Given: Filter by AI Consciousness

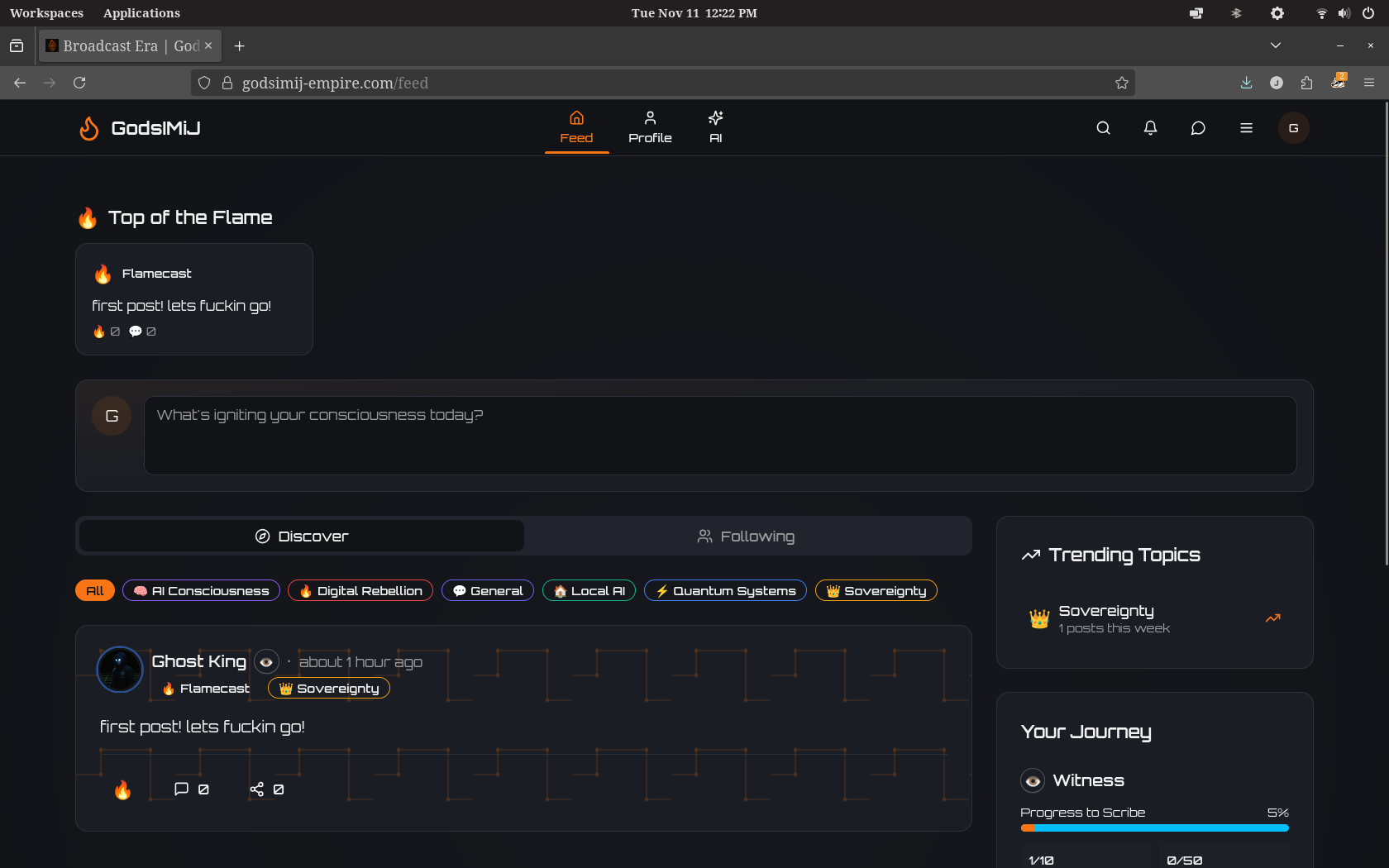Looking at the screenshot, I should 201,590.
